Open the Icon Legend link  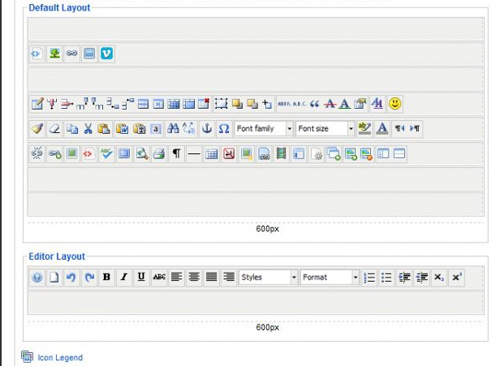(x=60, y=358)
